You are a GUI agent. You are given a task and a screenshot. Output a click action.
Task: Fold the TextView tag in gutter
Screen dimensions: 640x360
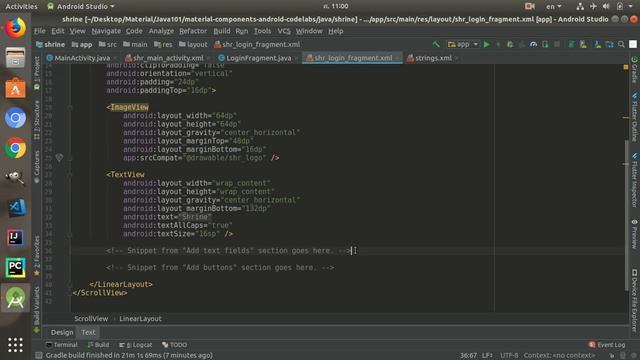tap(70, 175)
